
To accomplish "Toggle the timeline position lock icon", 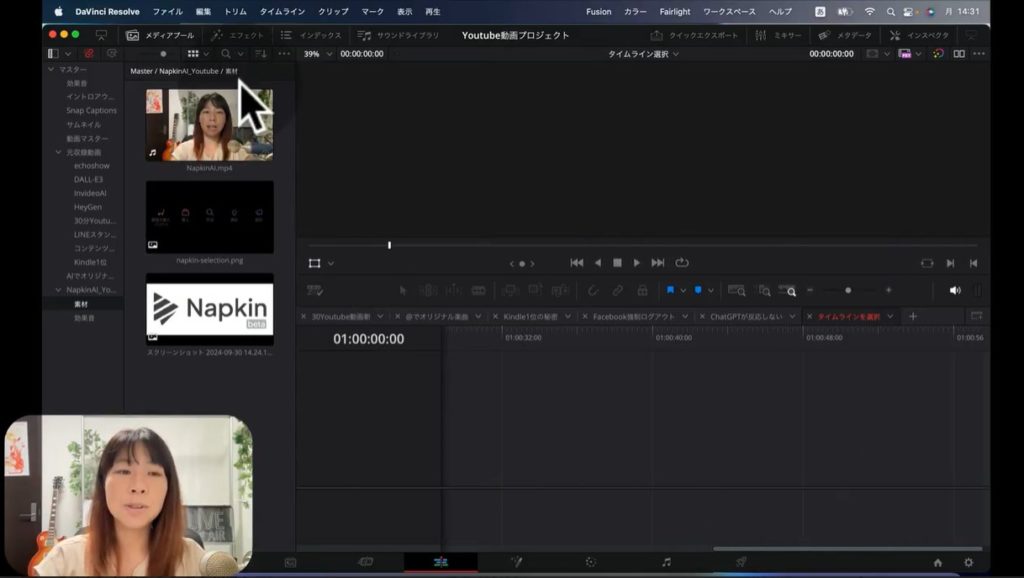I will point(641,290).
